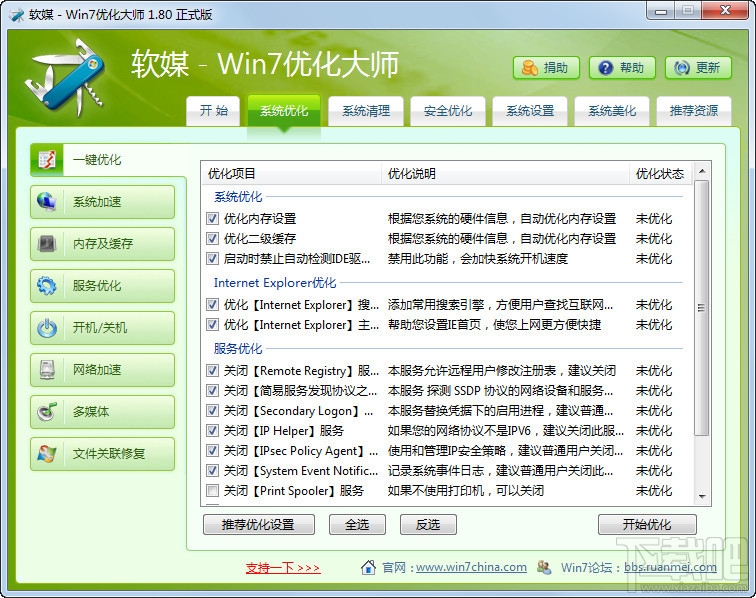Open 安全优化 tab
Image resolution: width=756 pixels, height=598 pixels.
click(x=448, y=111)
